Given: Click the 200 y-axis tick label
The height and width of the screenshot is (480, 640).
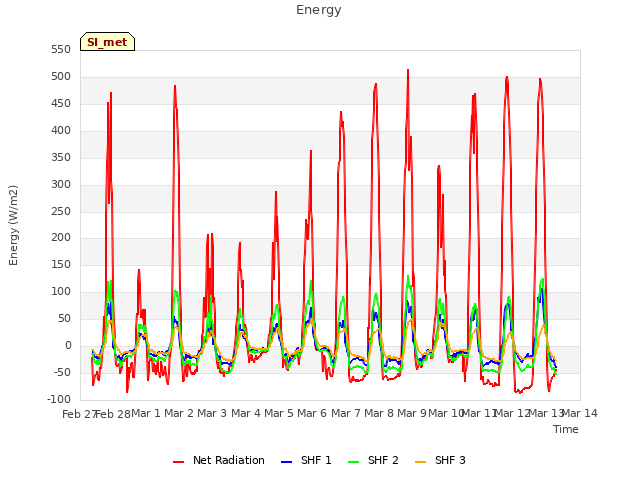Looking at the screenshot, I should tap(61, 238).
